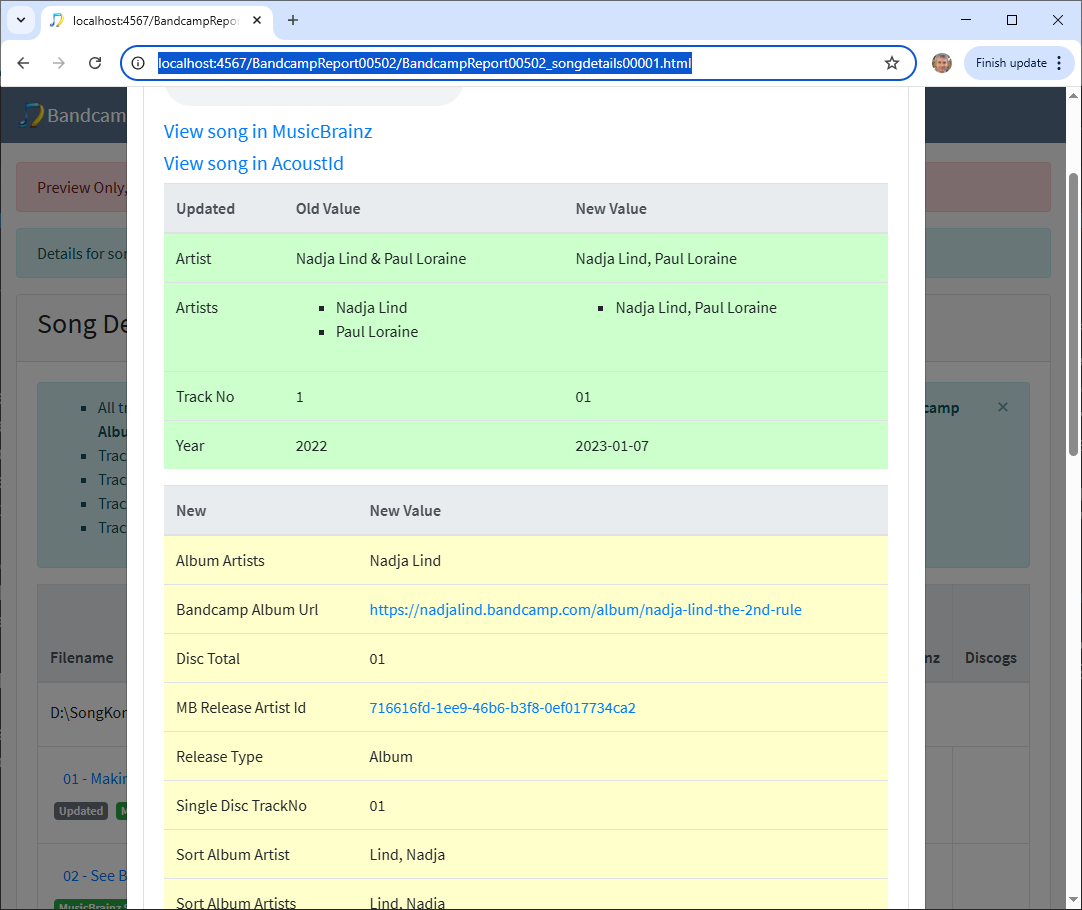Viewport: 1082px width, 910px height.
Task: Dismiss the info alert with the X
Action: [x=1003, y=407]
